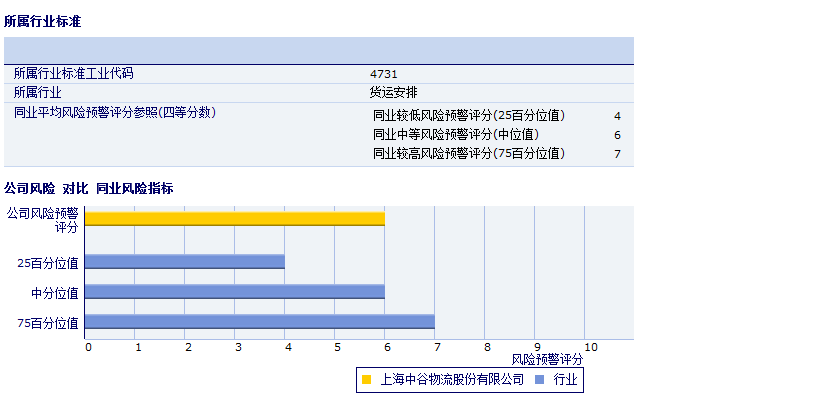
Task: Click the 所属行业标准 section heading
Action: [x=43, y=22]
